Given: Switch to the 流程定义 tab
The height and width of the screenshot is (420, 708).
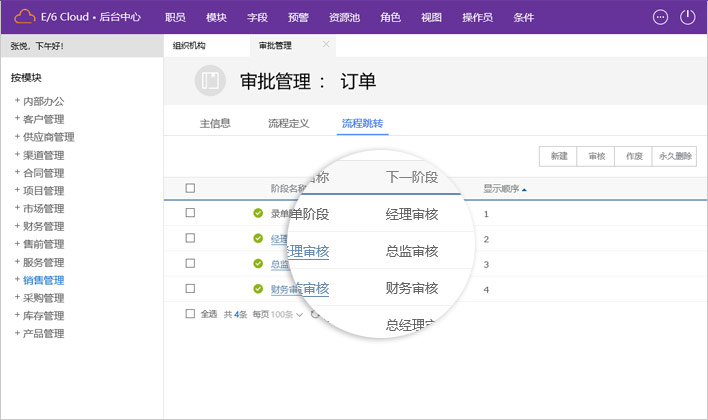Looking at the screenshot, I should tap(288, 124).
